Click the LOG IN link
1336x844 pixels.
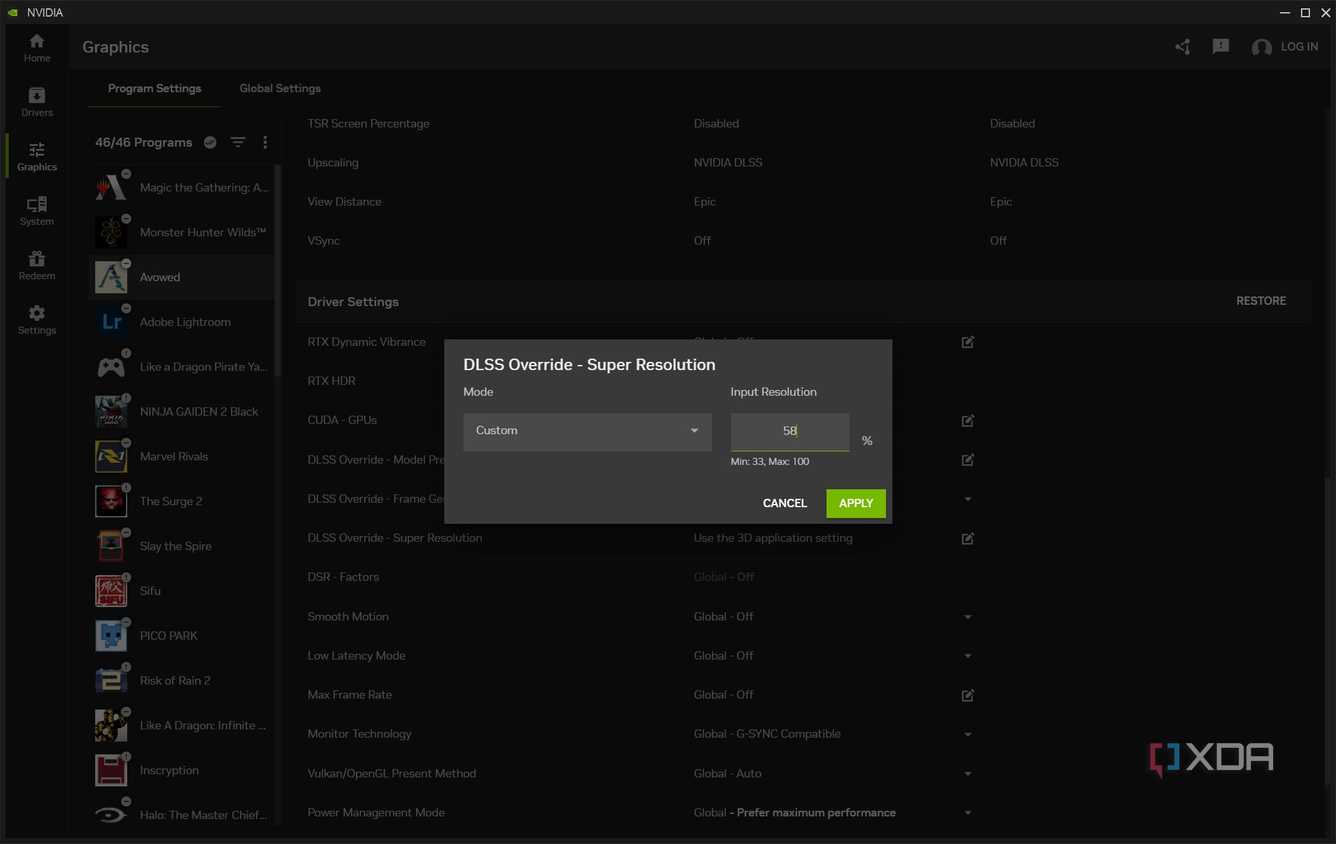(x=1299, y=47)
